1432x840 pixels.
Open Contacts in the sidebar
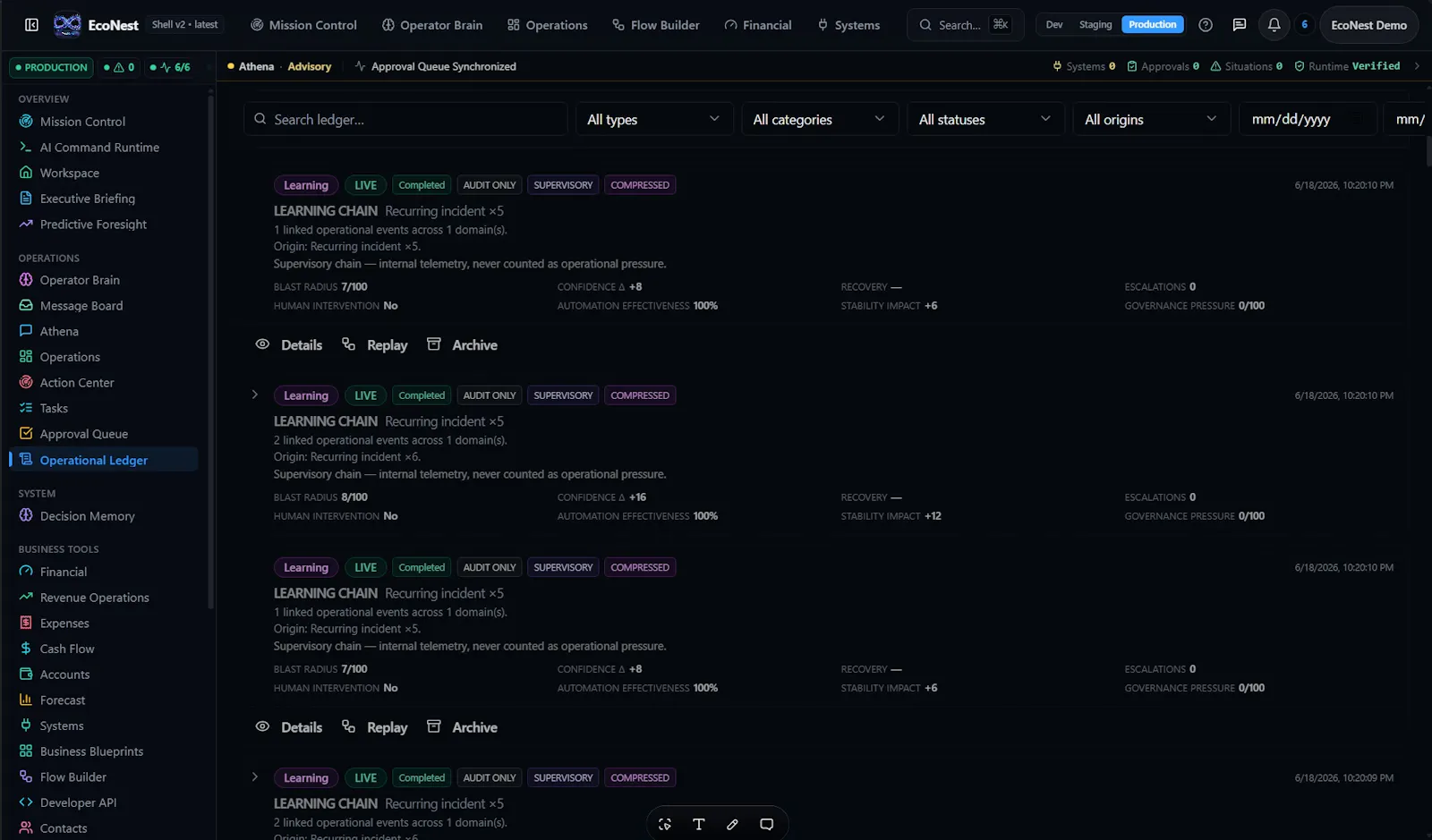pos(64,828)
